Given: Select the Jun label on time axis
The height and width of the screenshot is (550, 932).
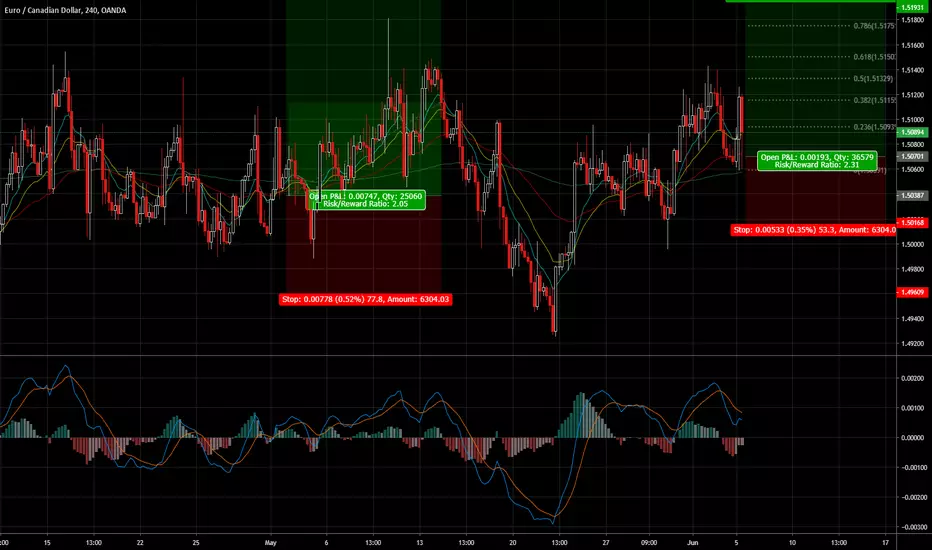Looking at the screenshot, I should point(692,542).
